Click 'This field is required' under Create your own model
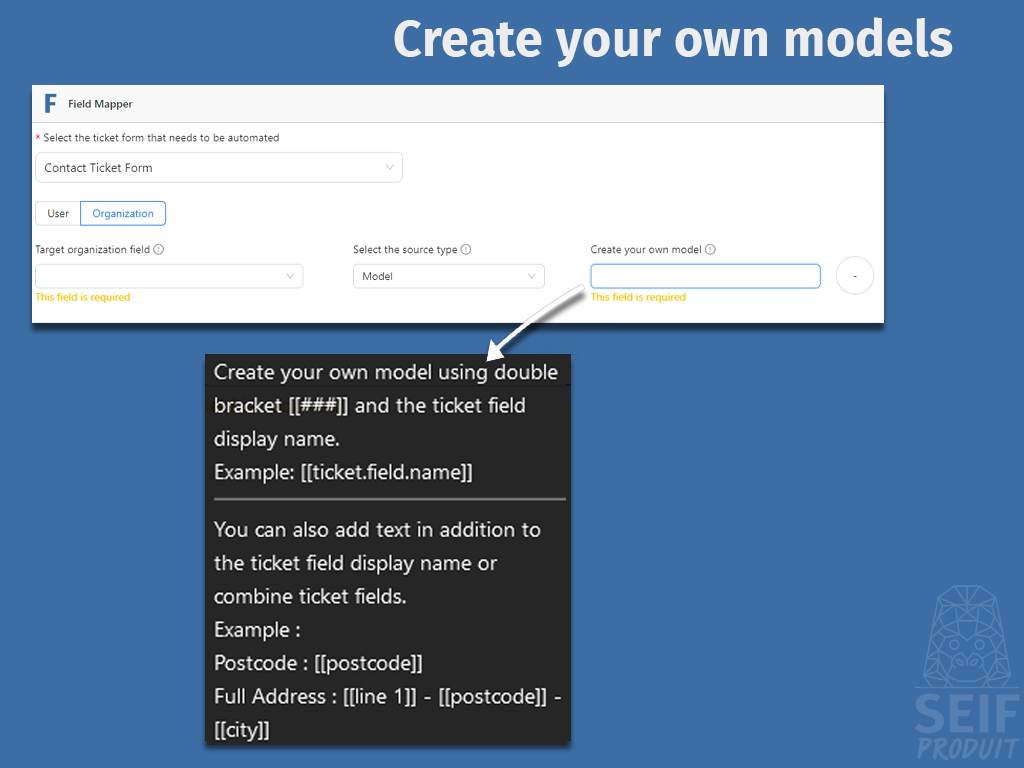The width and height of the screenshot is (1024, 768). click(x=638, y=297)
